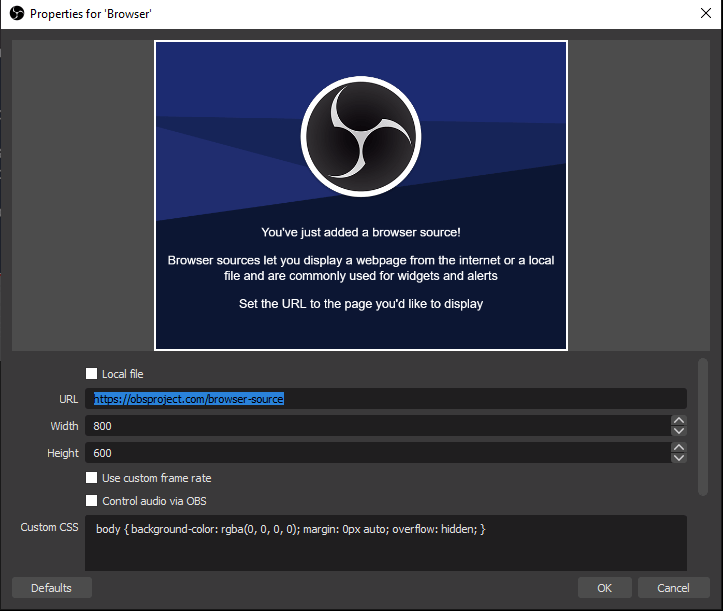This screenshot has height=611, width=723.
Task: Enable the Local file checkbox
Action: coord(92,374)
